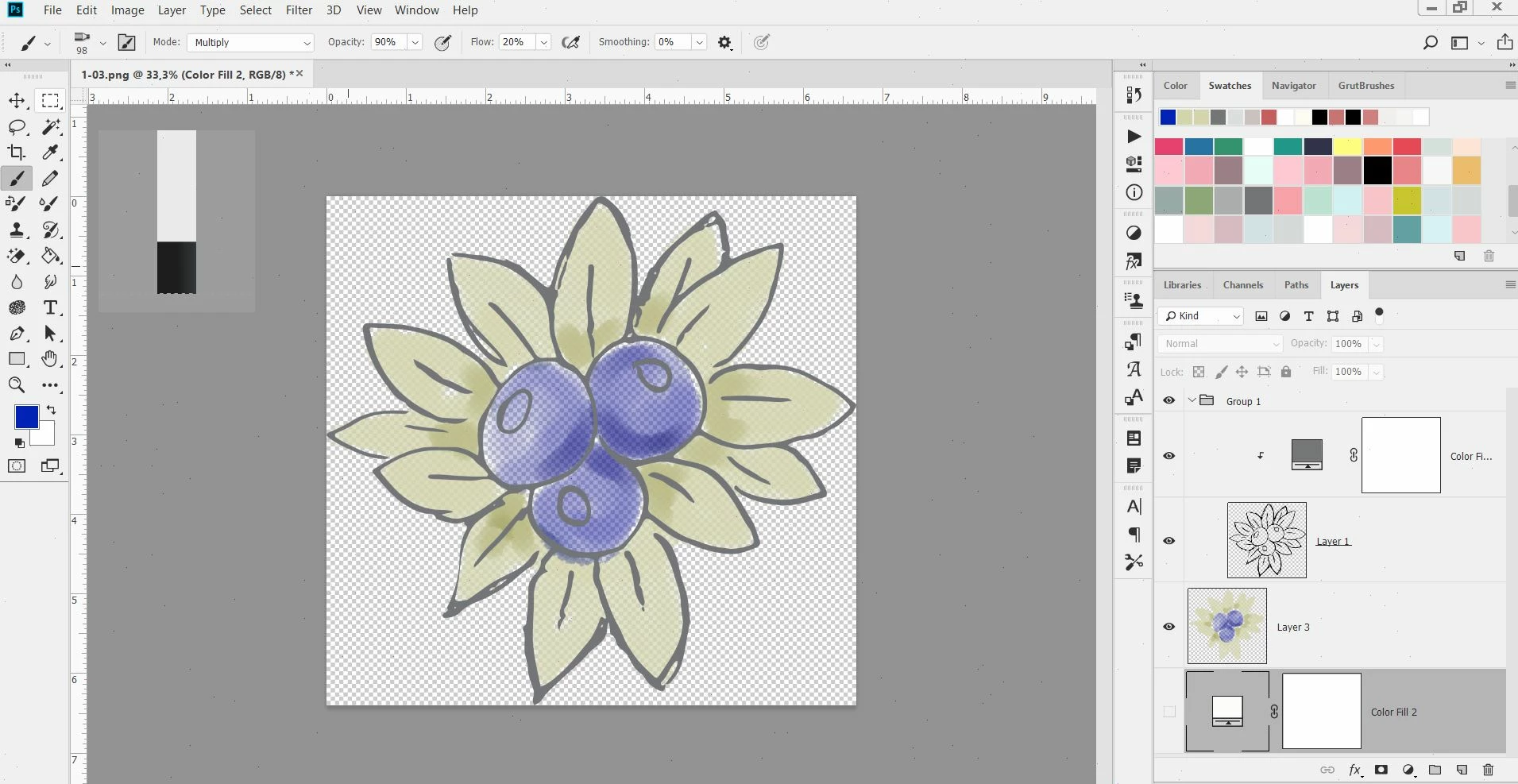Switch to the Channels tab
Viewport: 1518px width, 784px height.
coord(1242,285)
